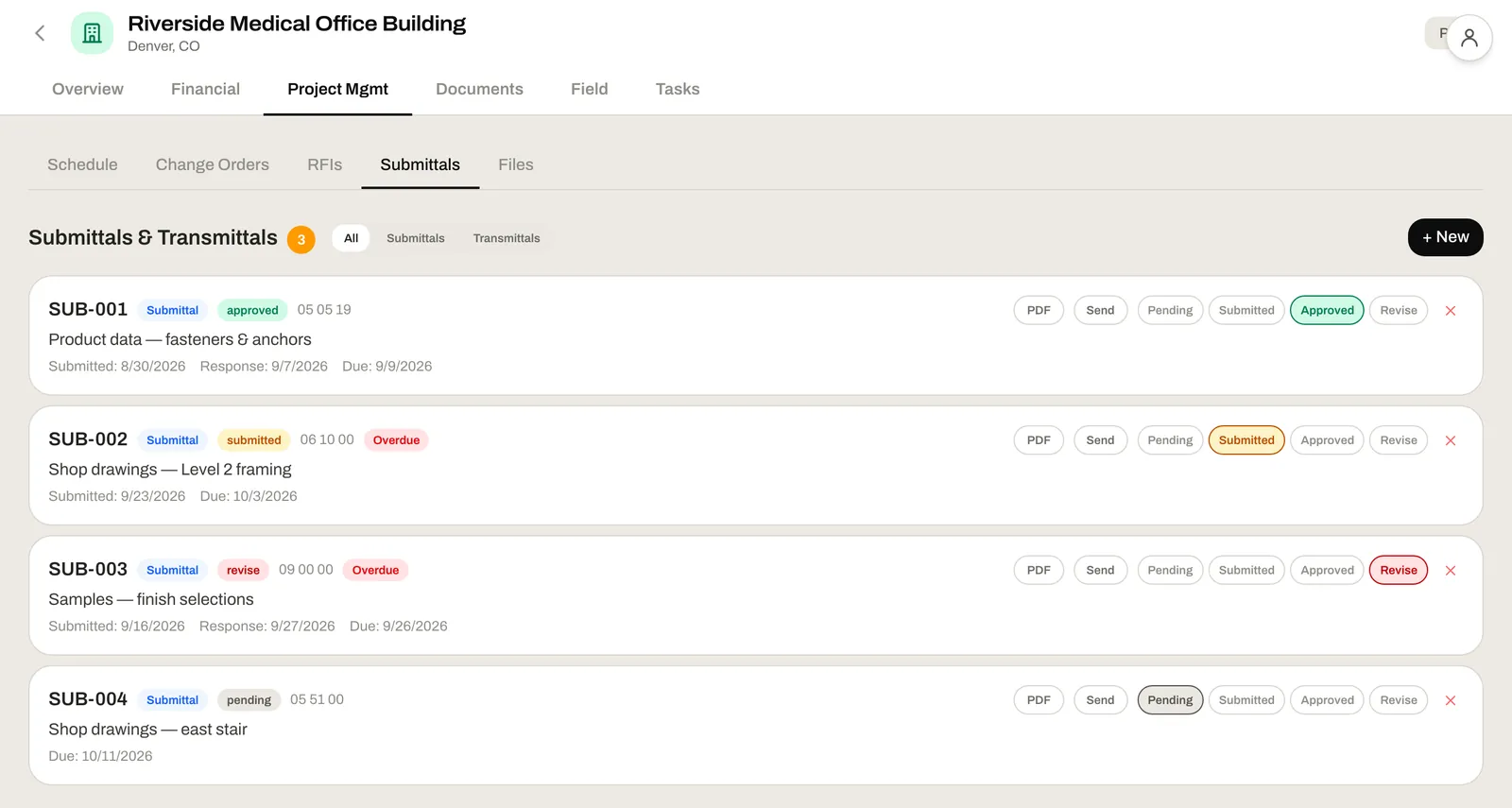Open the user profile avatar icon
Screen dimensions: 1512x808
[x=1469, y=38]
